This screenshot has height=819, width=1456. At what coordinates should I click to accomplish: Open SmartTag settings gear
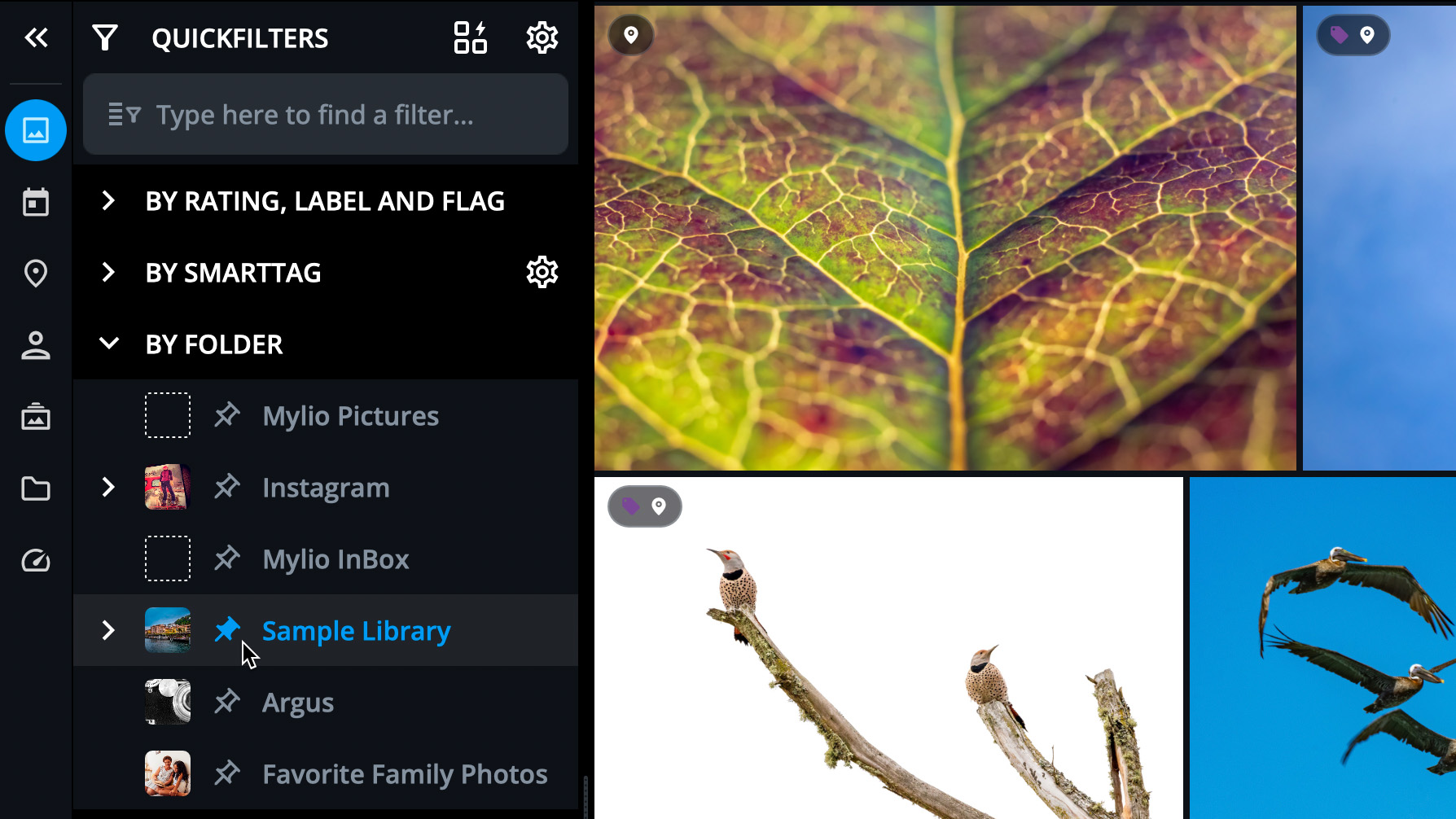pos(542,272)
